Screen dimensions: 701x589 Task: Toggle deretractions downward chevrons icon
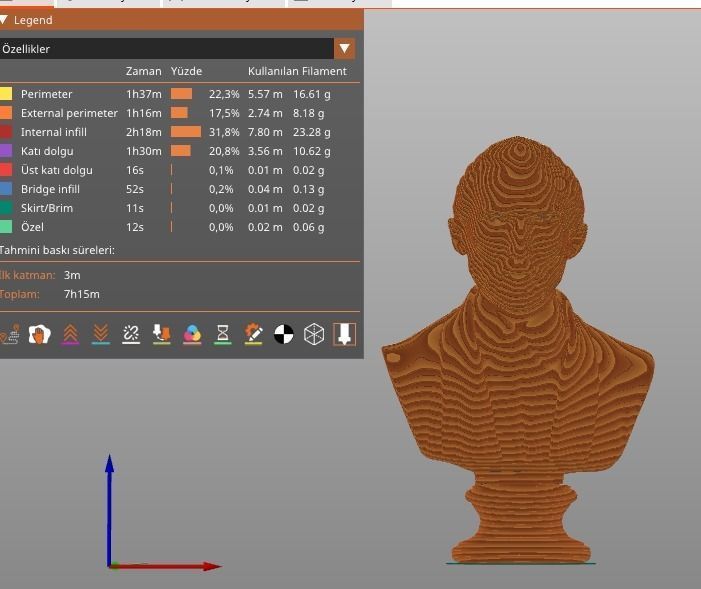[101, 334]
